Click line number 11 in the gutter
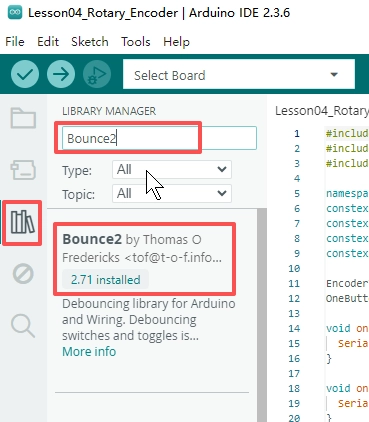 coord(294,283)
